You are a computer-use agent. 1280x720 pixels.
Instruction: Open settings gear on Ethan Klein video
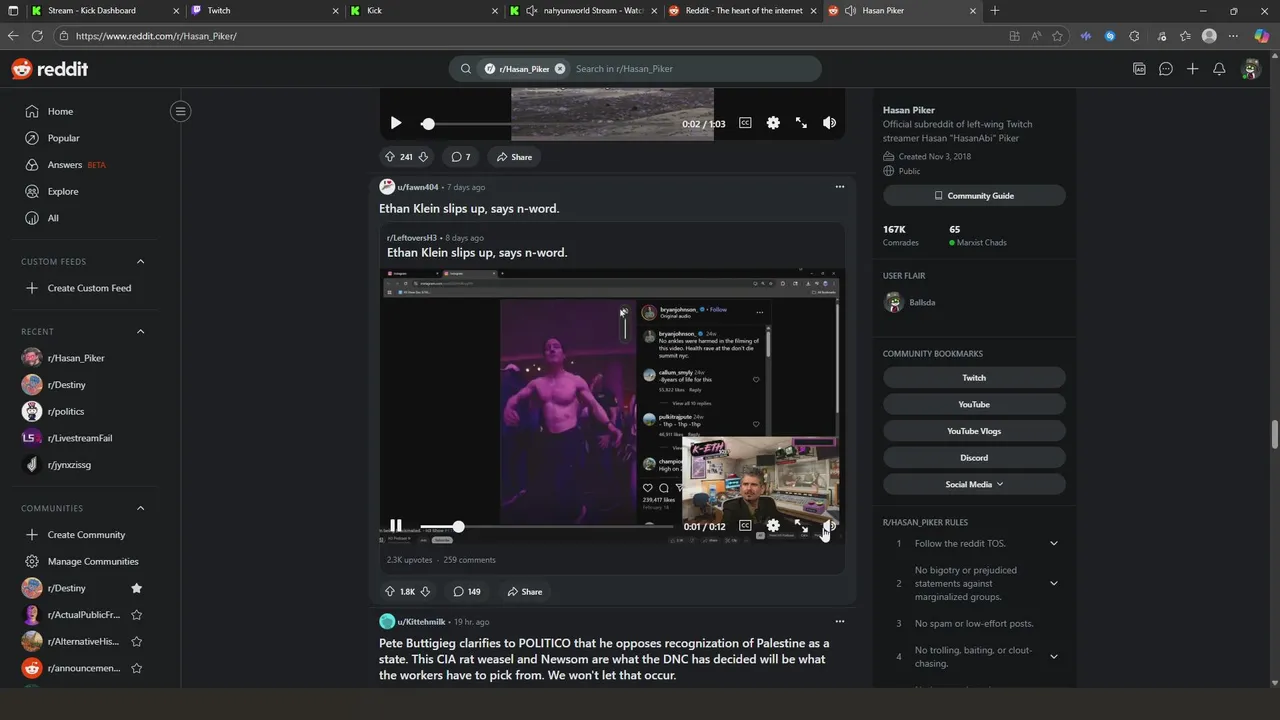point(773,526)
